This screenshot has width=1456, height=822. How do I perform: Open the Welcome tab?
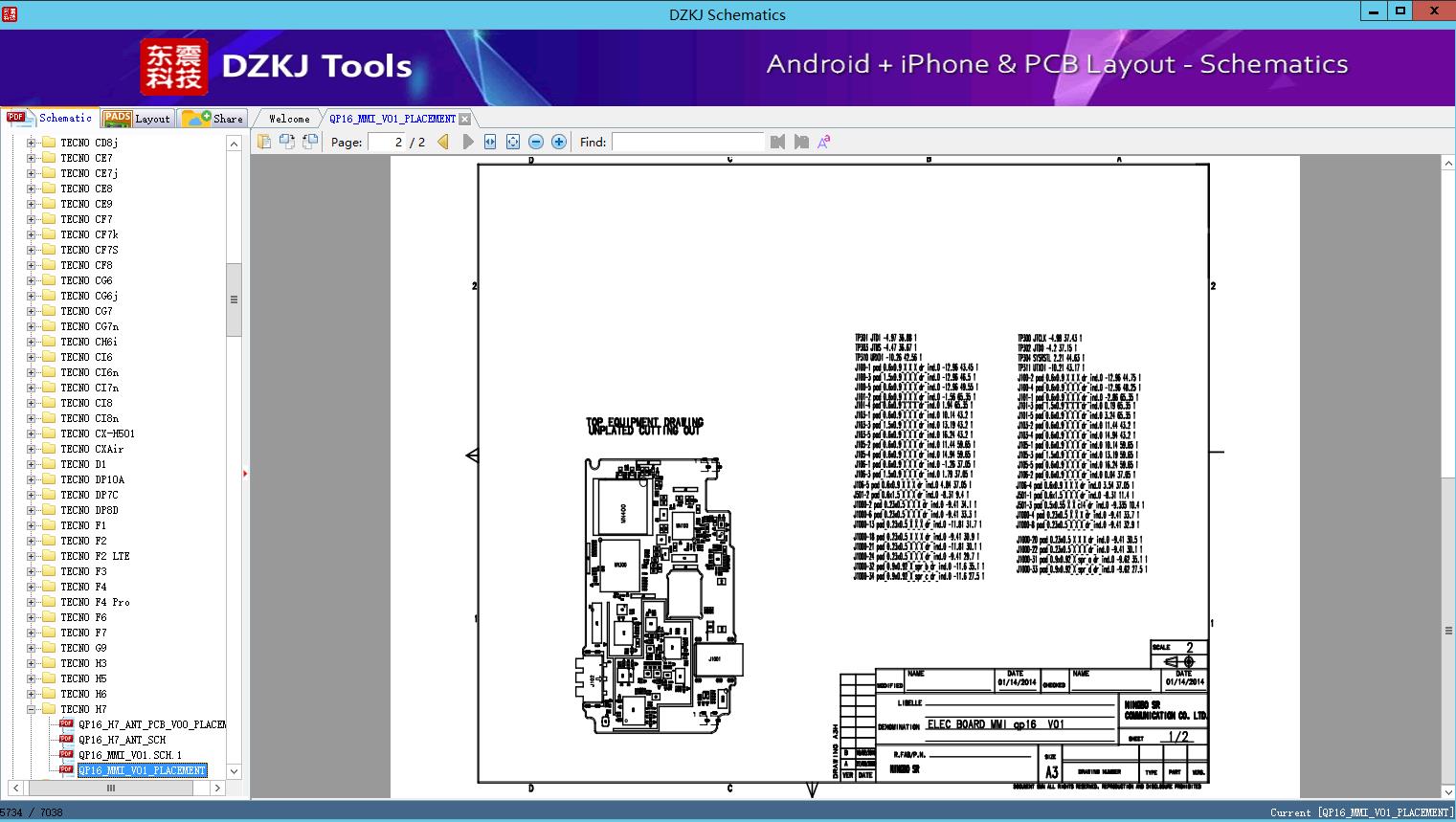point(288,119)
